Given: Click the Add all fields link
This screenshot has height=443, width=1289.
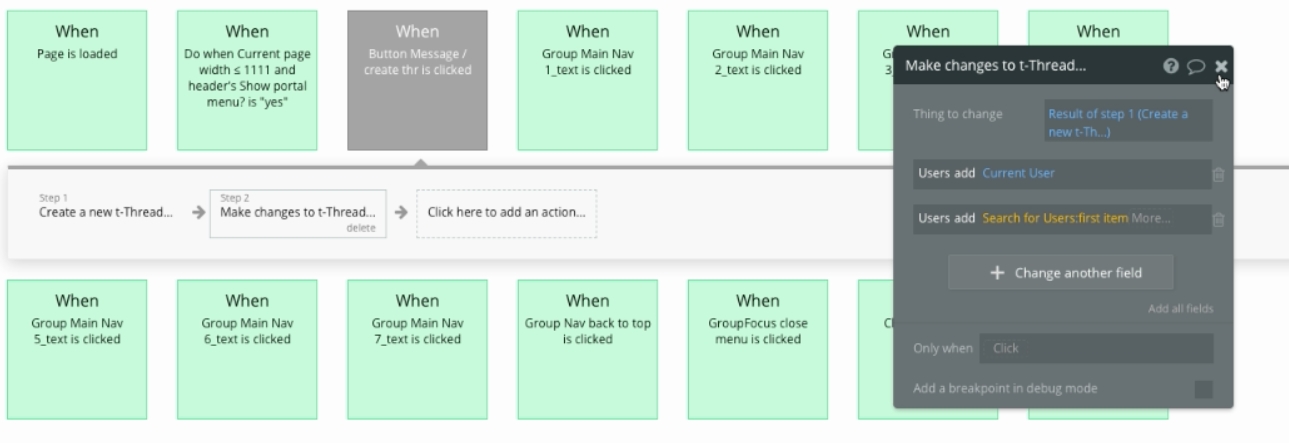Looking at the screenshot, I should [1180, 309].
